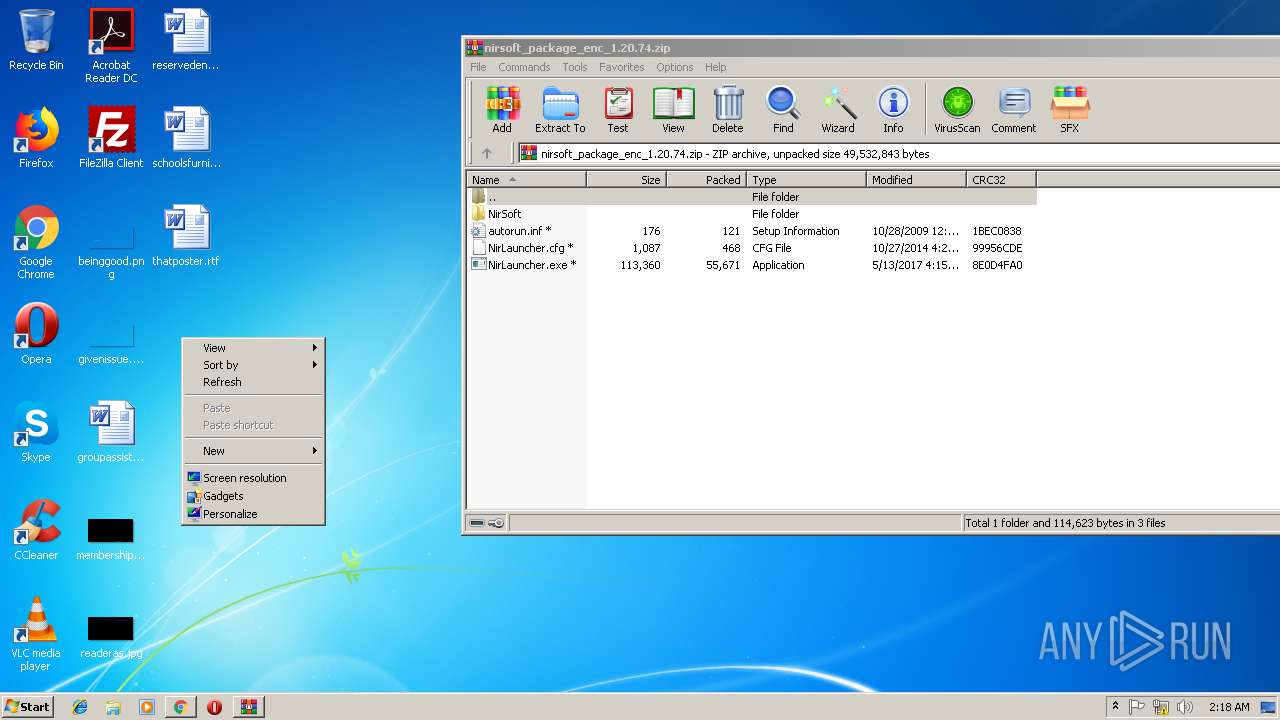
Task: Open the Wizard wand icon
Action: tap(838, 110)
